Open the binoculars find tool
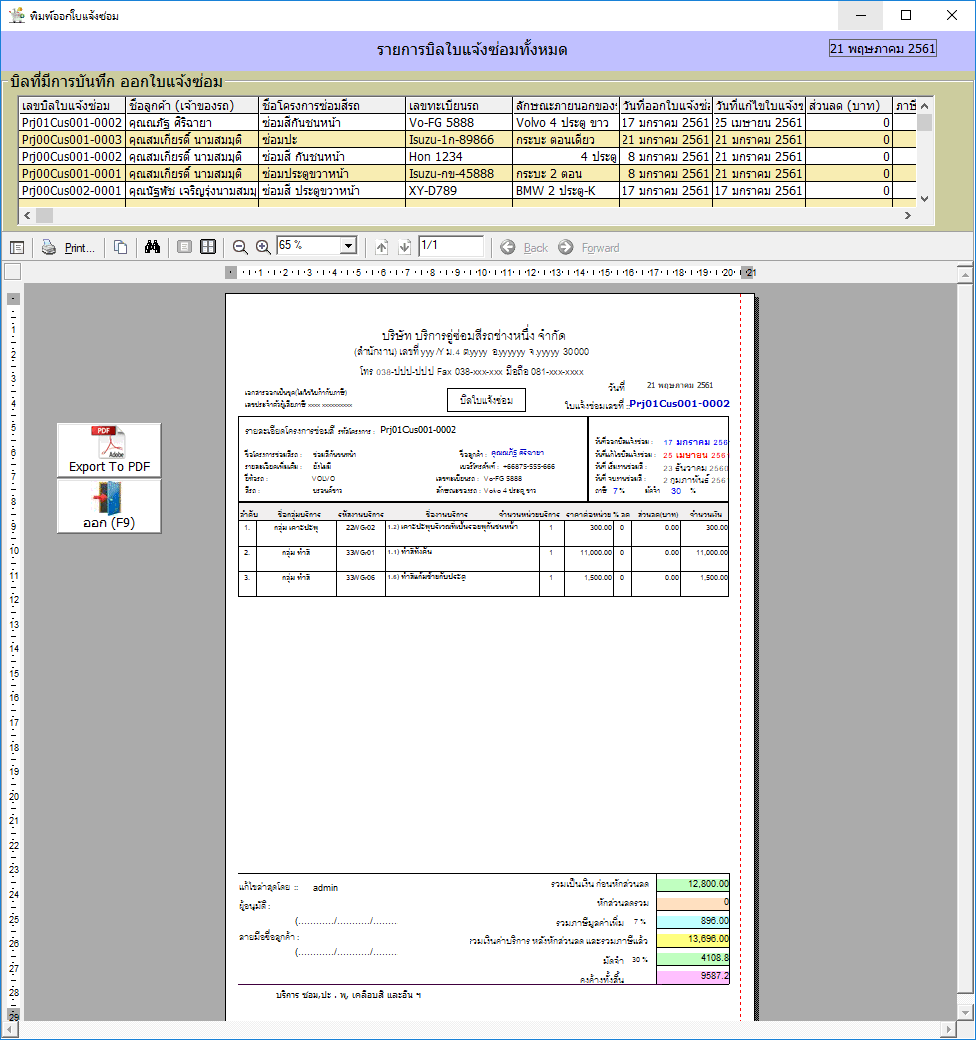Image resolution: width=976 pixels, height=1040 pixels. tap(152, 247)
